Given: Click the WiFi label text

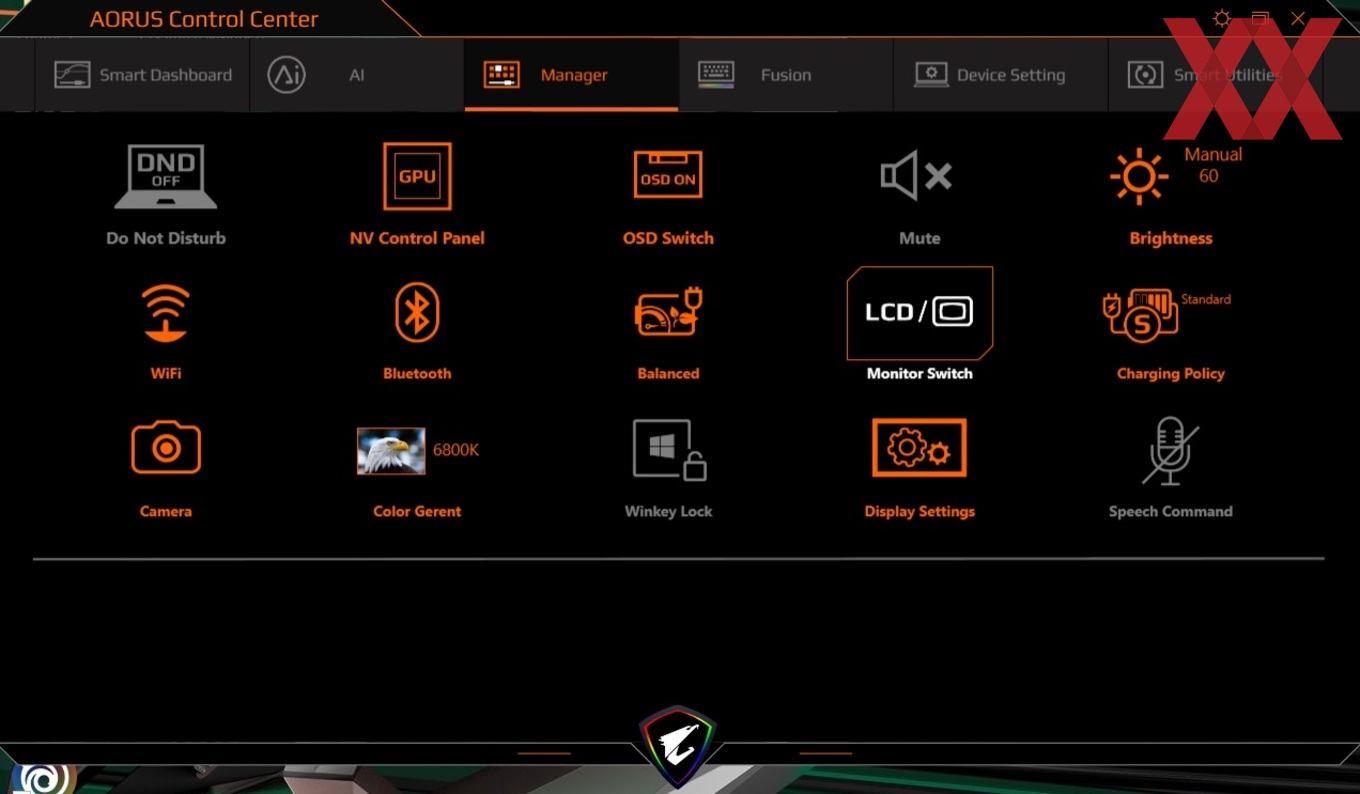Looking at the screenshot, I should click(x=166, y=373).
